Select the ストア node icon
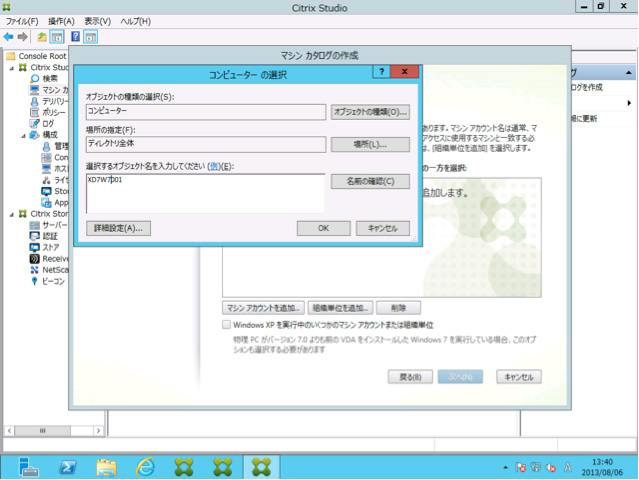Screen dimensions: 639x480 pos(35,247)
